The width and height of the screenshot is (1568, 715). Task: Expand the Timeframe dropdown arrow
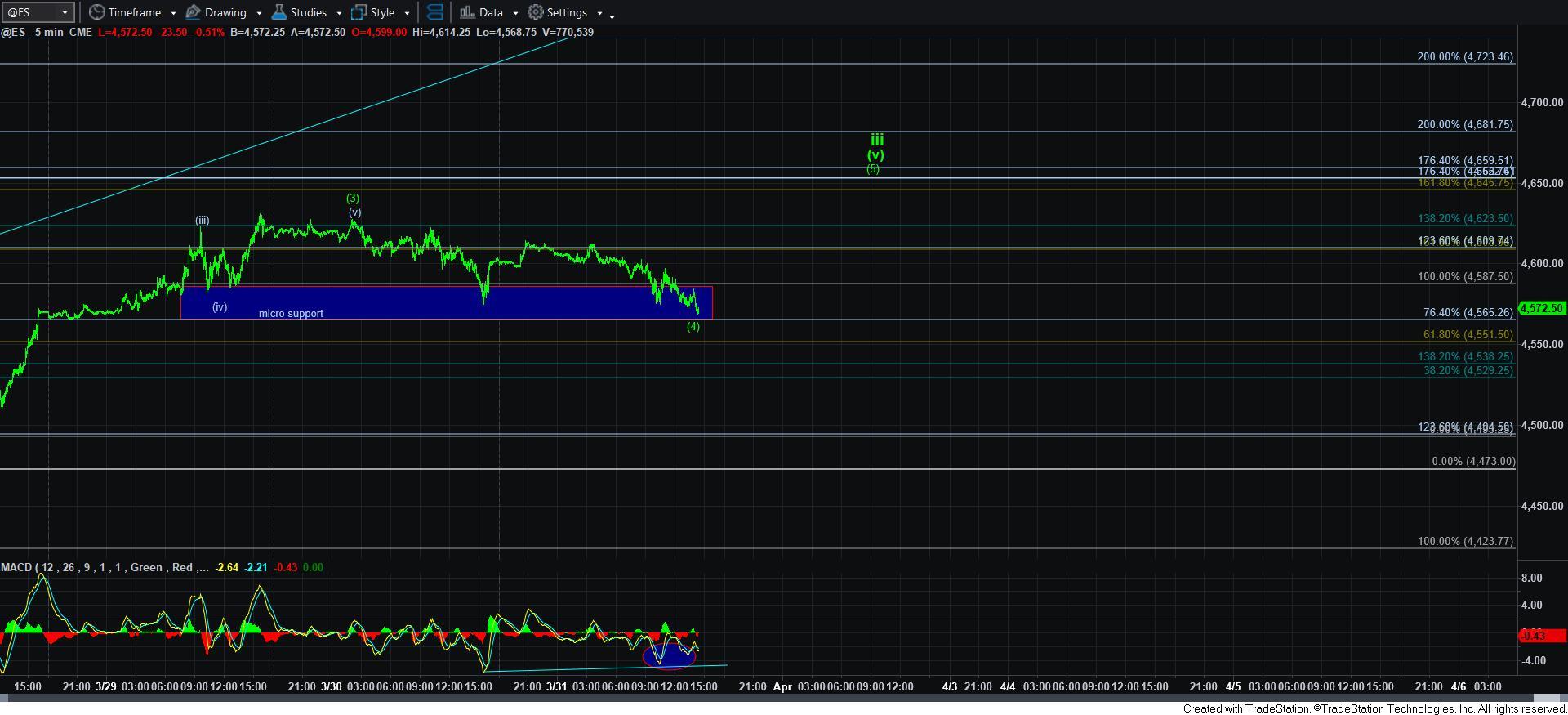(173, 13)
